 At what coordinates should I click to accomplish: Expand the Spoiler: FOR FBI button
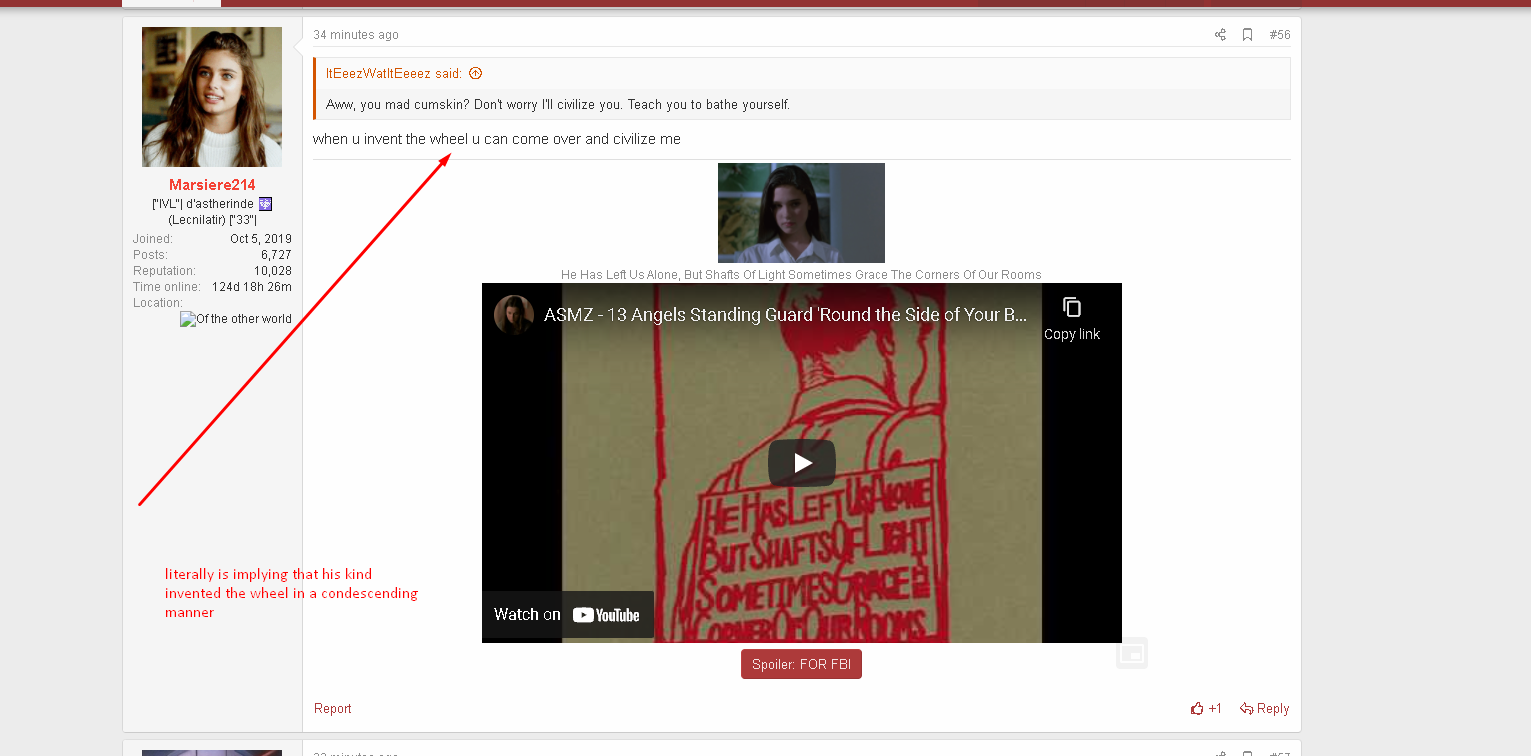coord(801,664)
